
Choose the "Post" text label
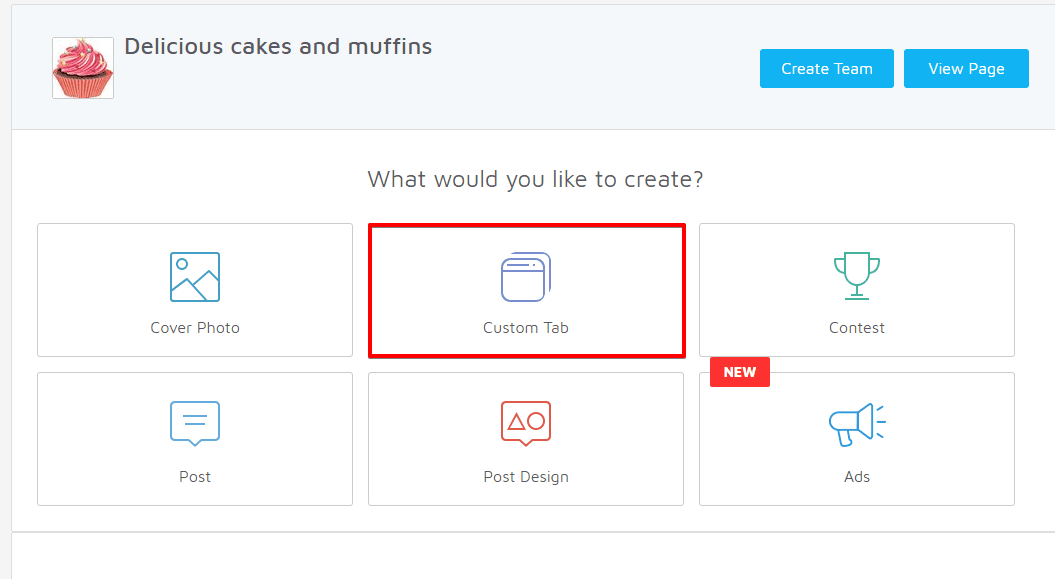(195, 477)
